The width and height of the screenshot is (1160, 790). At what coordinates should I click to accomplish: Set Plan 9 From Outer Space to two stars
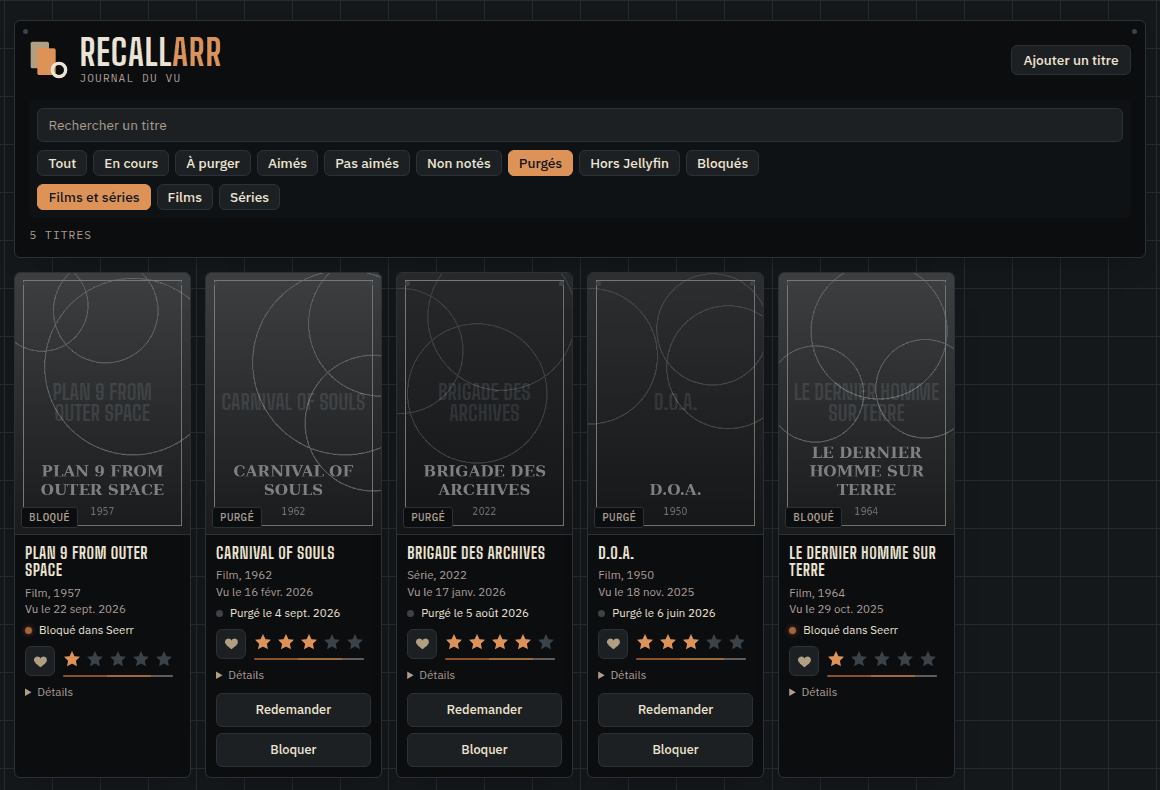[95, 659]
